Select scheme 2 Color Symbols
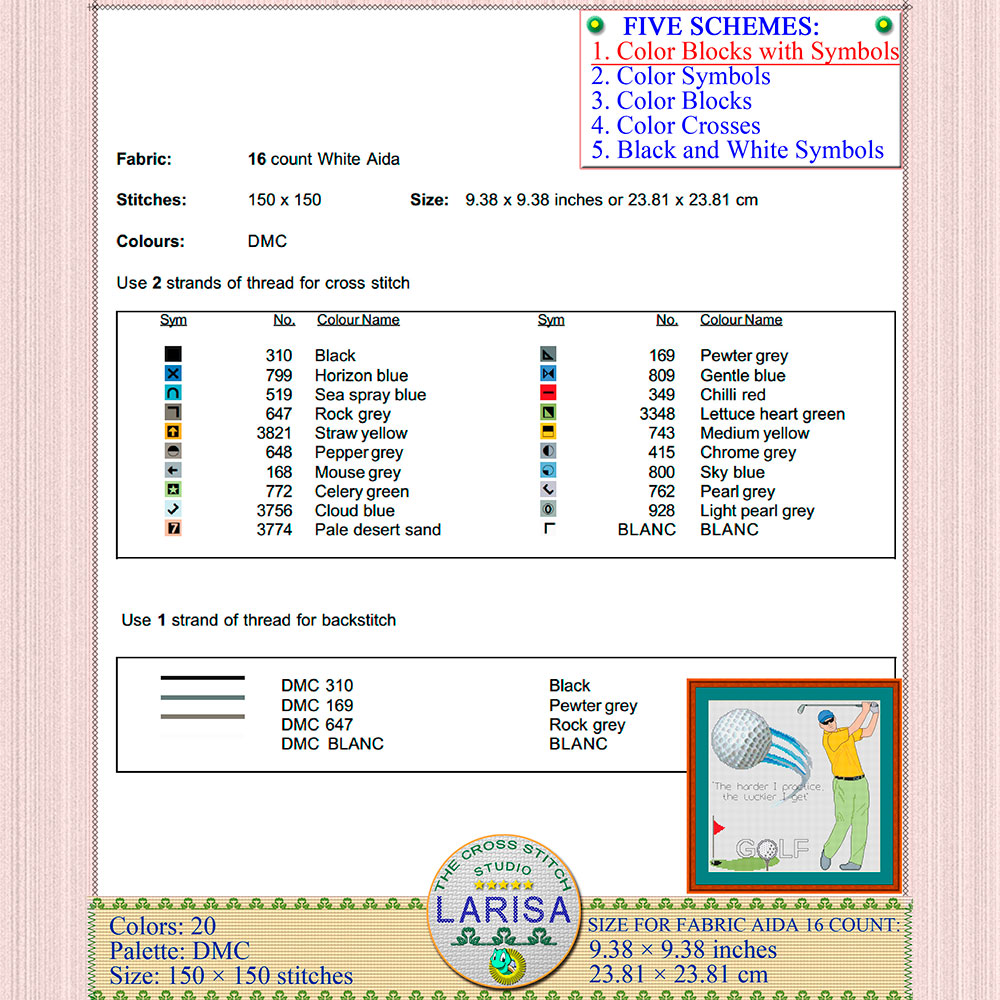The width and height of the screenshot is (1000, 1000). tap(680, 76)
